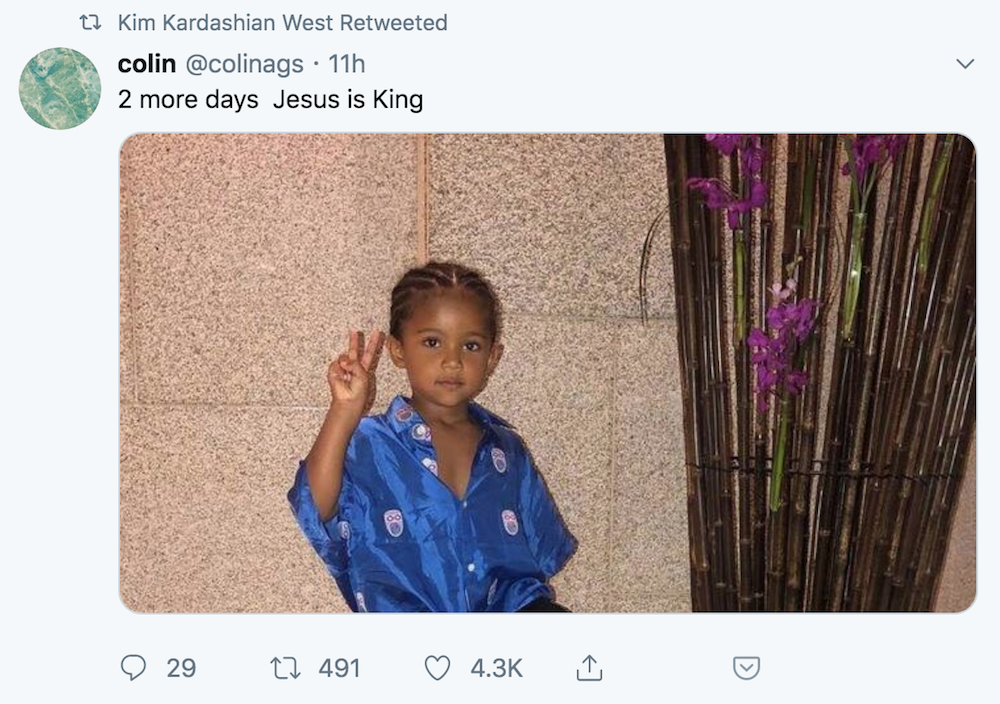Open colin's green profile avatar
1000x704 pixels.
60,88
